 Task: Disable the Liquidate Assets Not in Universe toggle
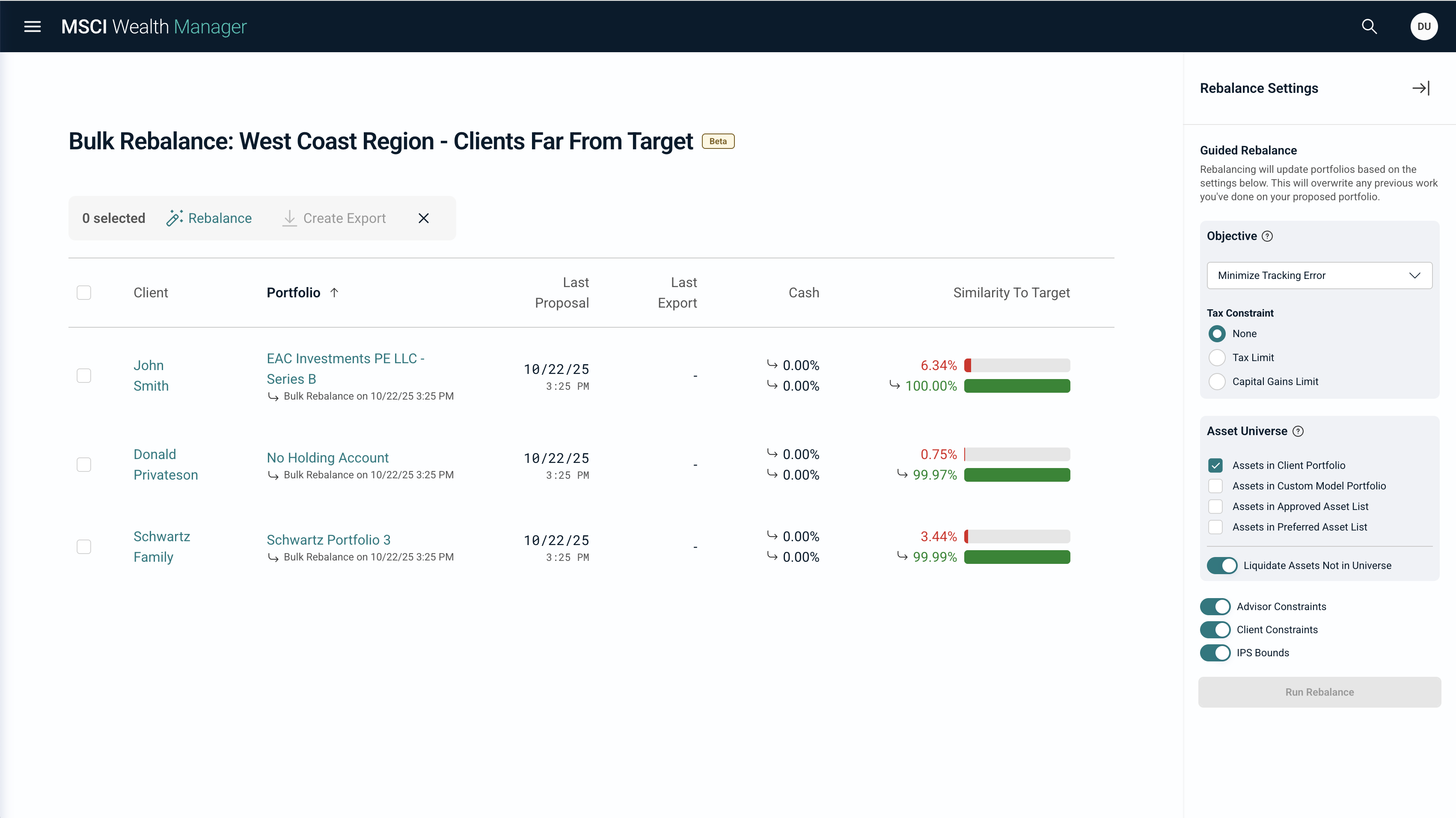(x=1222, y=565)
